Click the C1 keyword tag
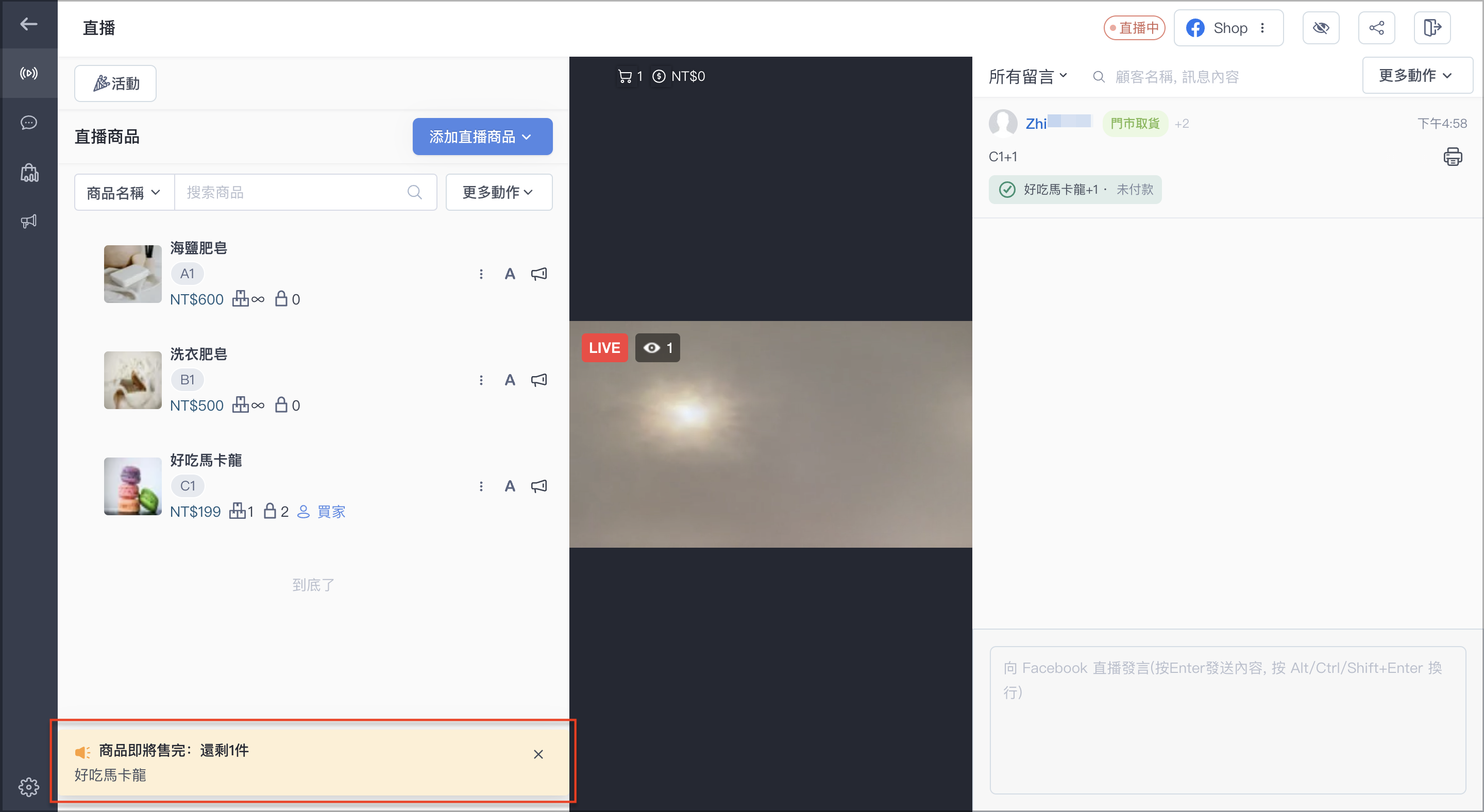 pyautogui.click(x=187, y=485)
